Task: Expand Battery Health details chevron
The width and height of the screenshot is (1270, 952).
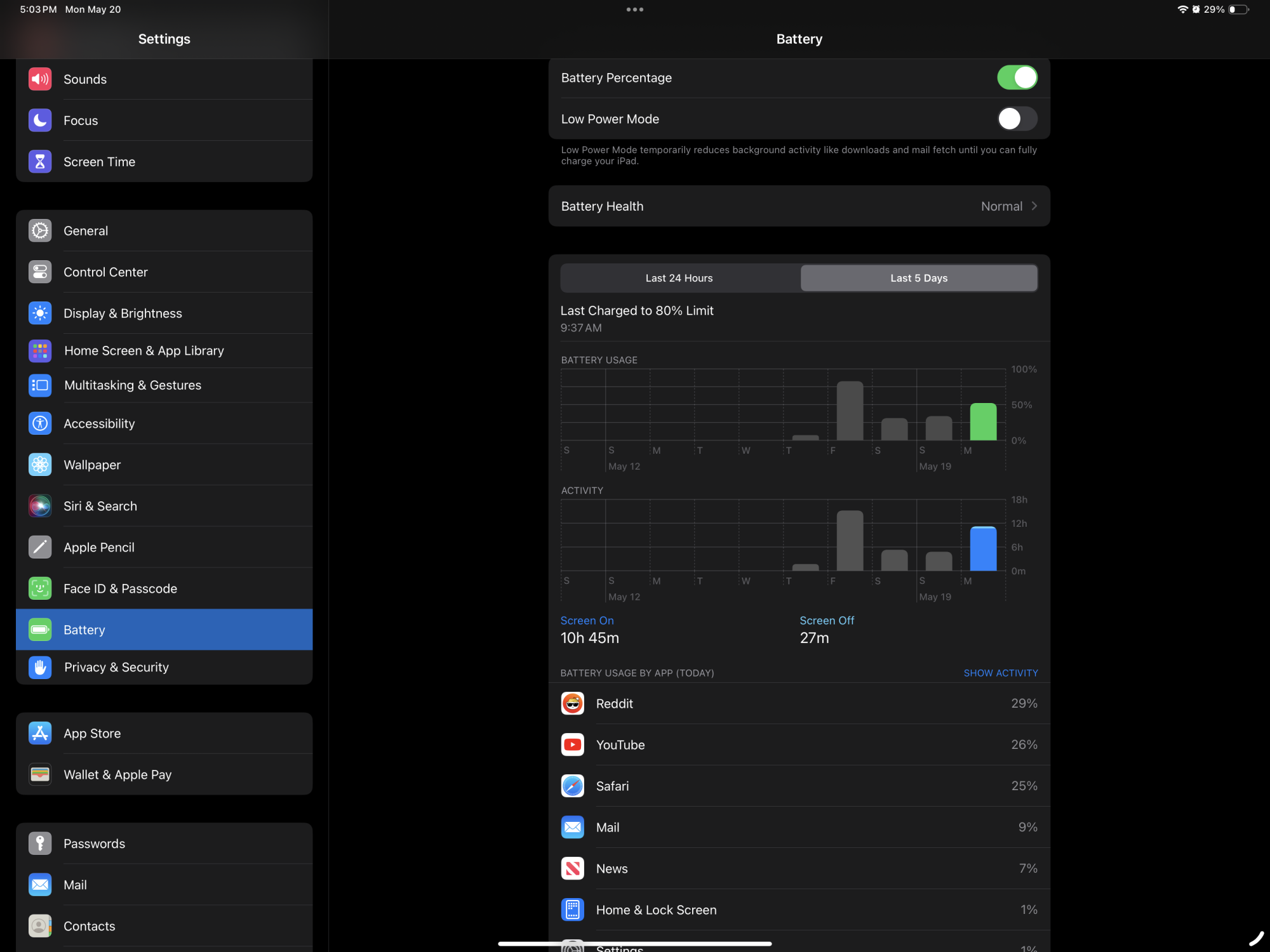Action: pos(1034,206)
